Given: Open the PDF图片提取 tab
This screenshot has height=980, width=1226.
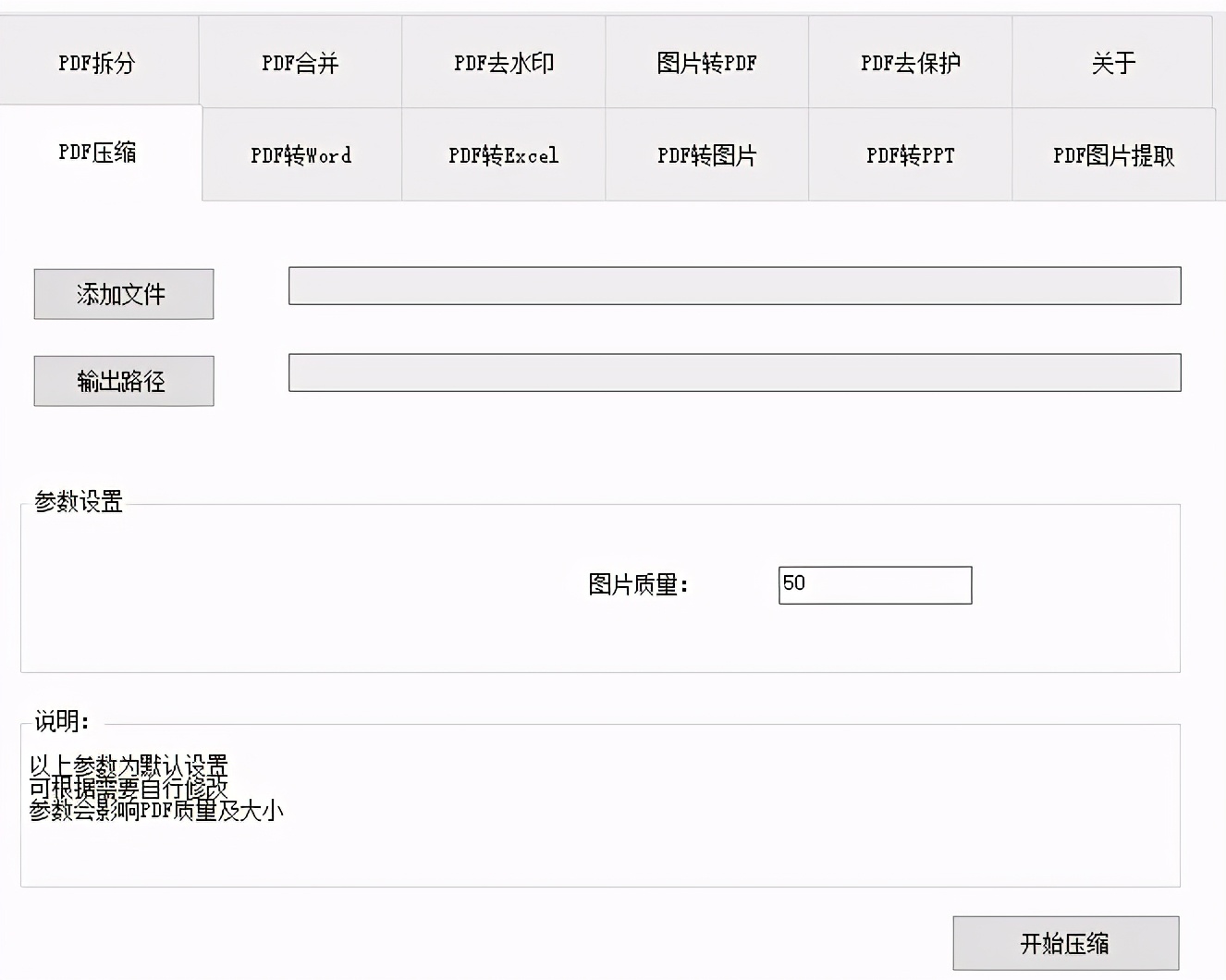Looking at the screenshot, I should point(1113,155).
